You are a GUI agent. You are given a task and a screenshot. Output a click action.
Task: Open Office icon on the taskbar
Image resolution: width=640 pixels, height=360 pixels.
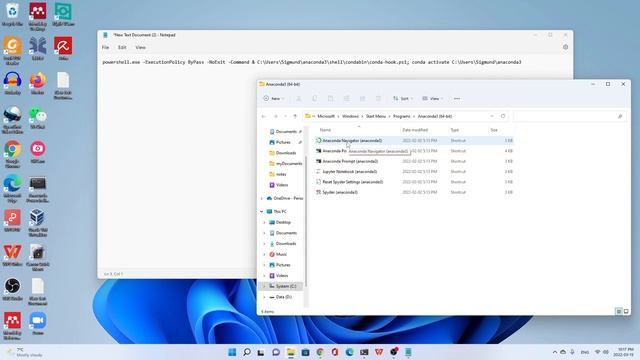tap(335, 352)
